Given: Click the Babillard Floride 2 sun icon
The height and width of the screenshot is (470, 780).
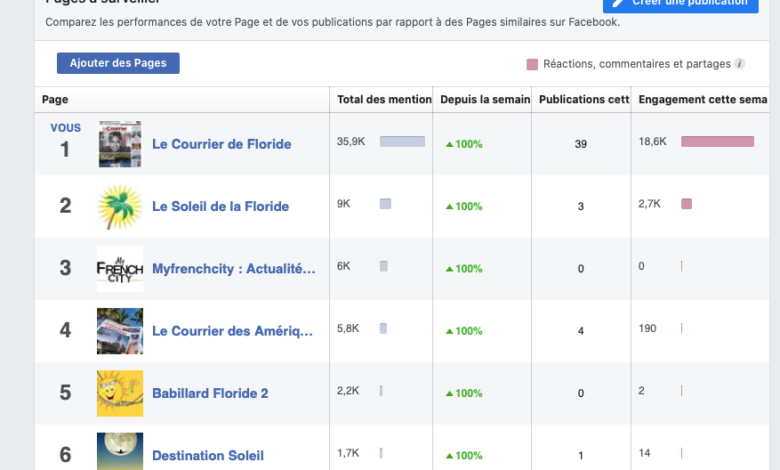Looking at the screenshot, I should coord(120,393).
